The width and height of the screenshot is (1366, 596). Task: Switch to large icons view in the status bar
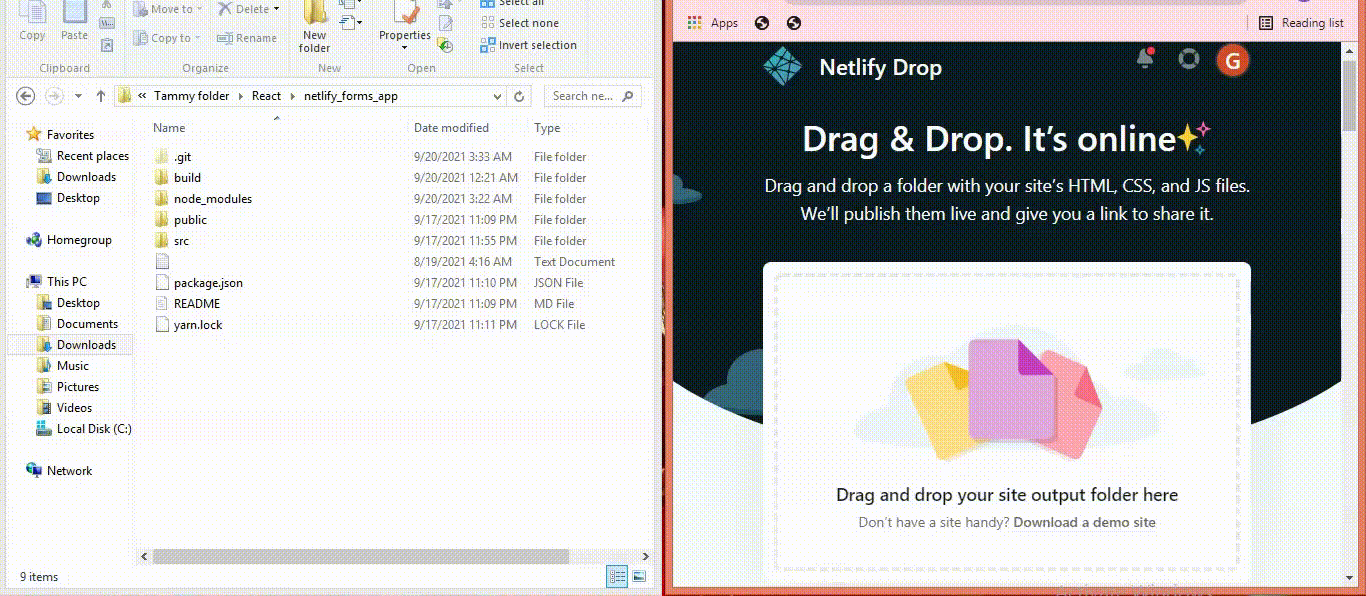click(639, 576)
